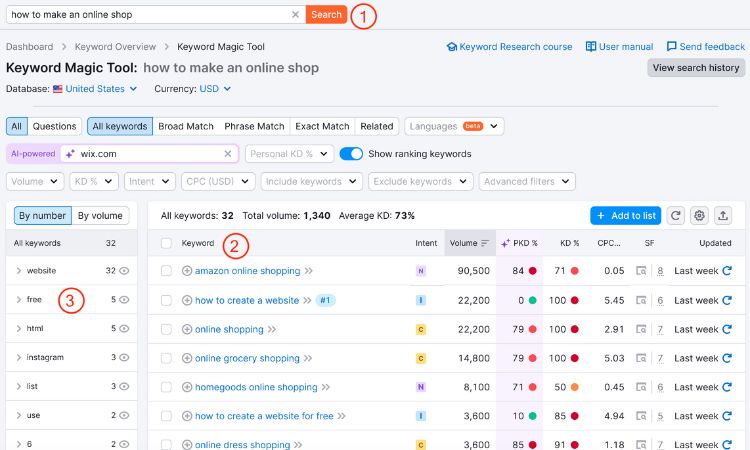
Task: Open the Personal KD % dropdown
Action: tap(289, 154)
